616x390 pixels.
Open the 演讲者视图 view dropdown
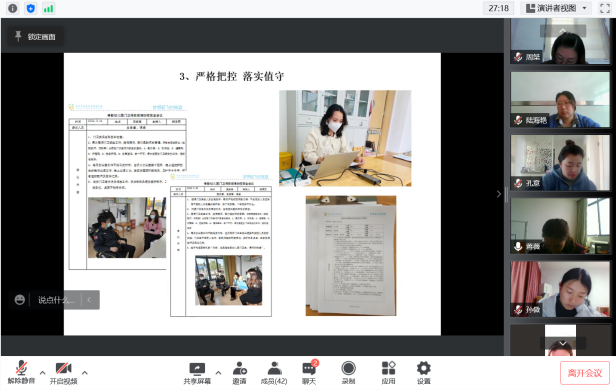pyautogui.click(x=556, y=8)
